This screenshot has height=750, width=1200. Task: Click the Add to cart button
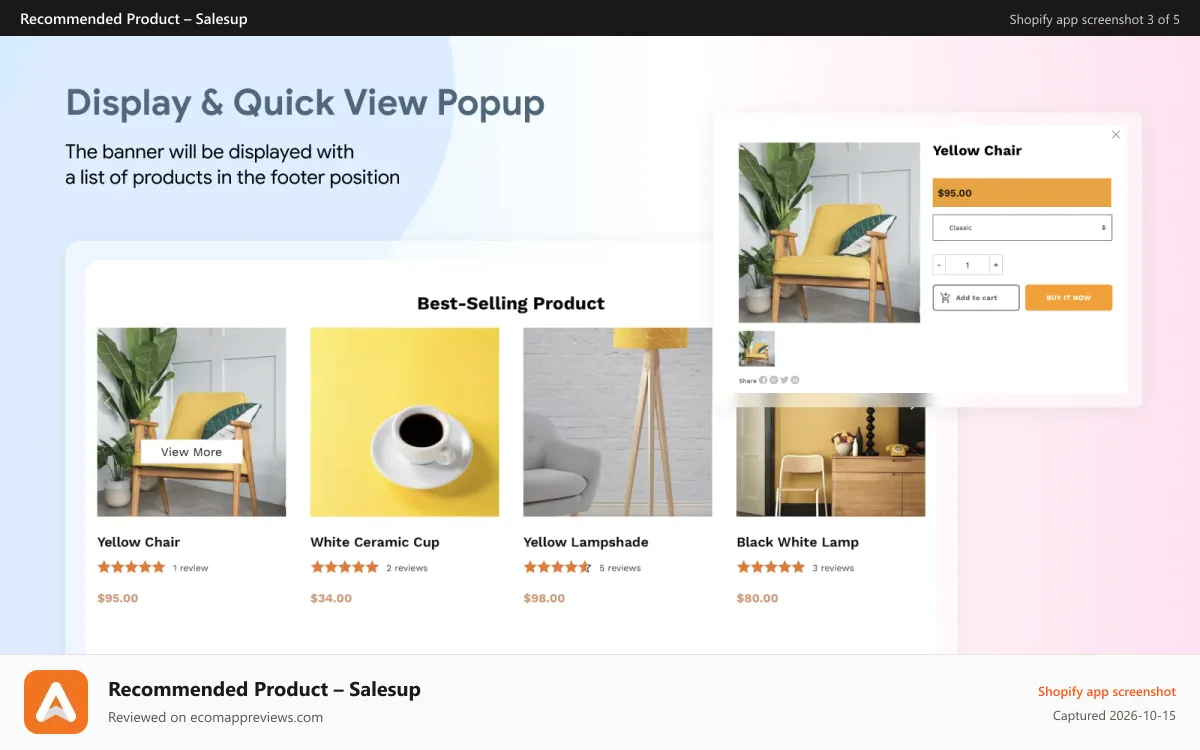[x=976, y=298]
